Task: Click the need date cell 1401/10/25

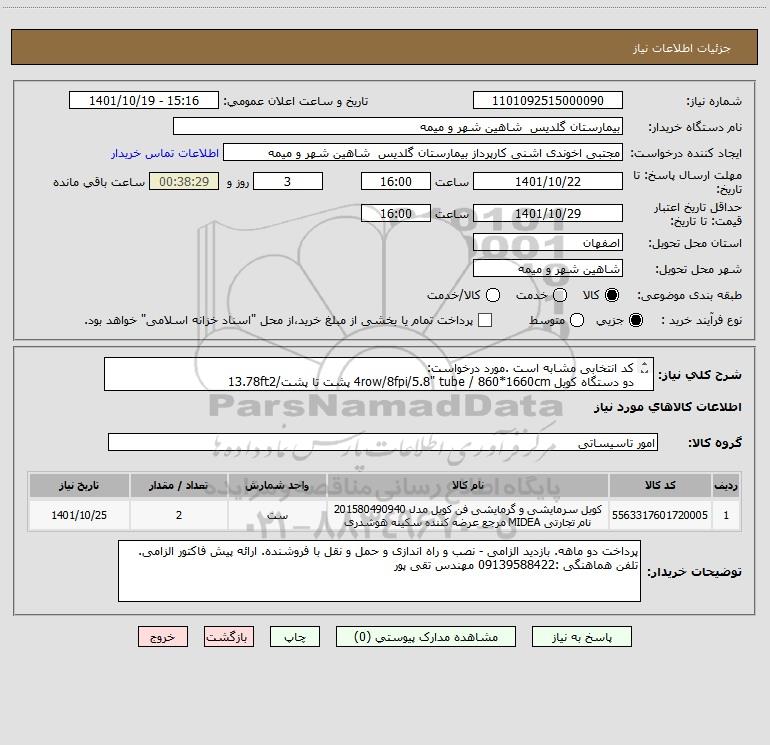Action: [79, 515]
